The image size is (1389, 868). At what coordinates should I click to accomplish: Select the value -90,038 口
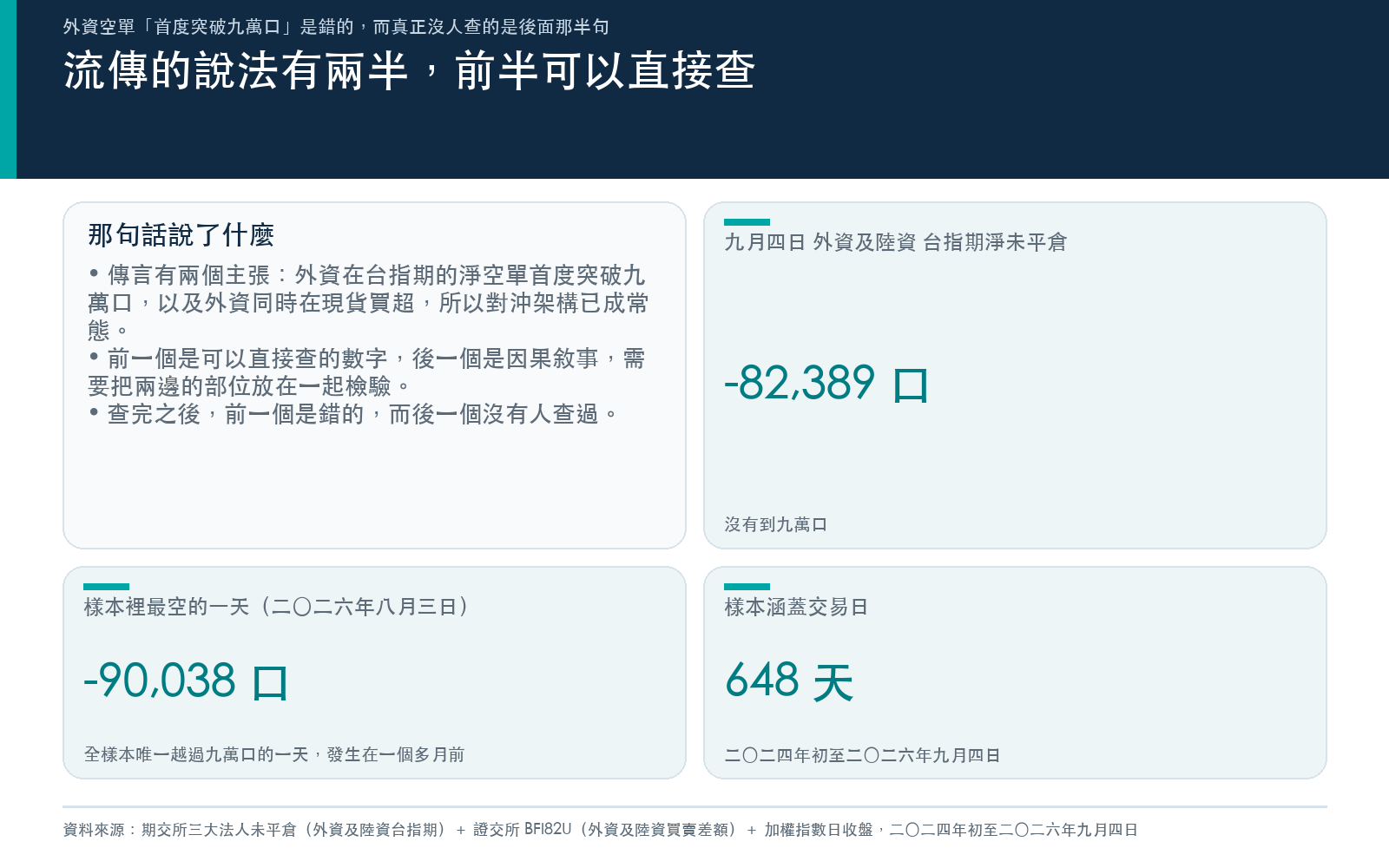click(186, 681)
